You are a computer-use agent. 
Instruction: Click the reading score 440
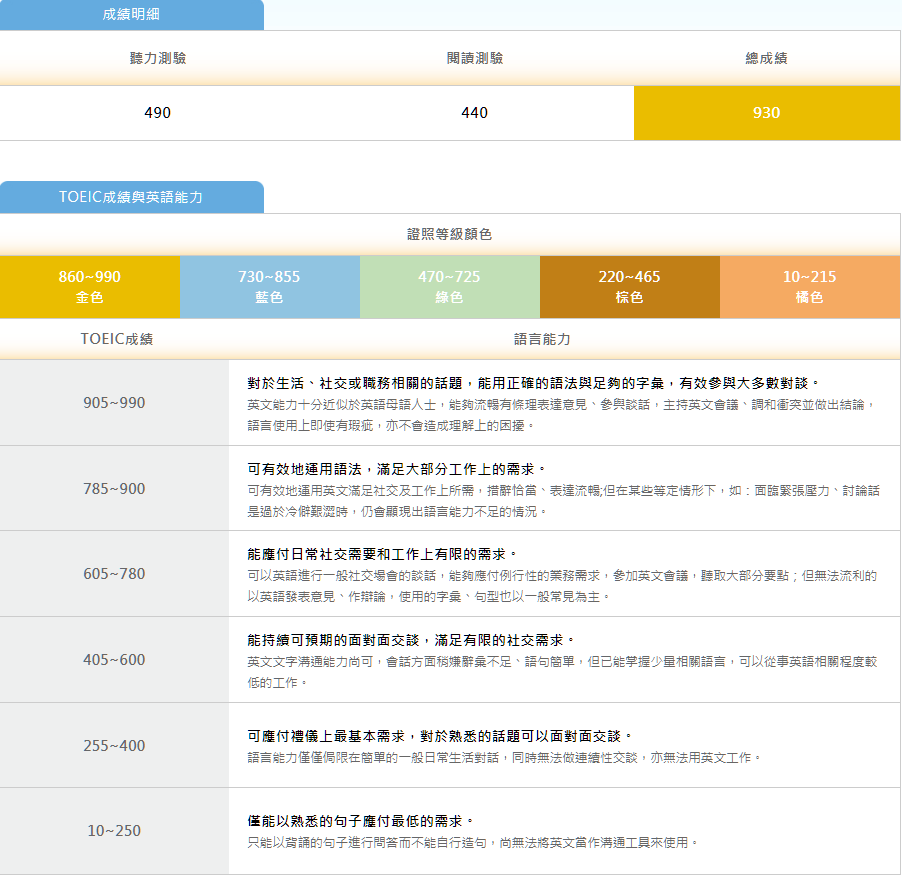click(x=475, y=113)
